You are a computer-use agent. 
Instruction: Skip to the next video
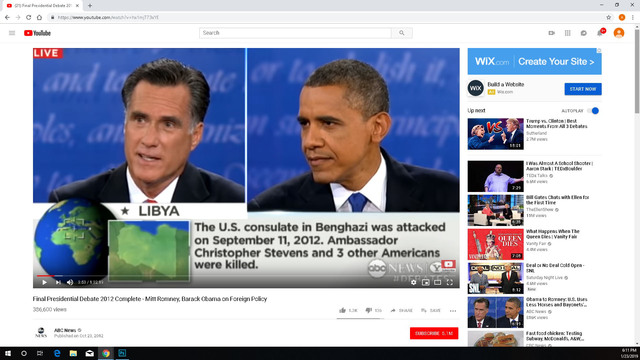tap(58, 282)
